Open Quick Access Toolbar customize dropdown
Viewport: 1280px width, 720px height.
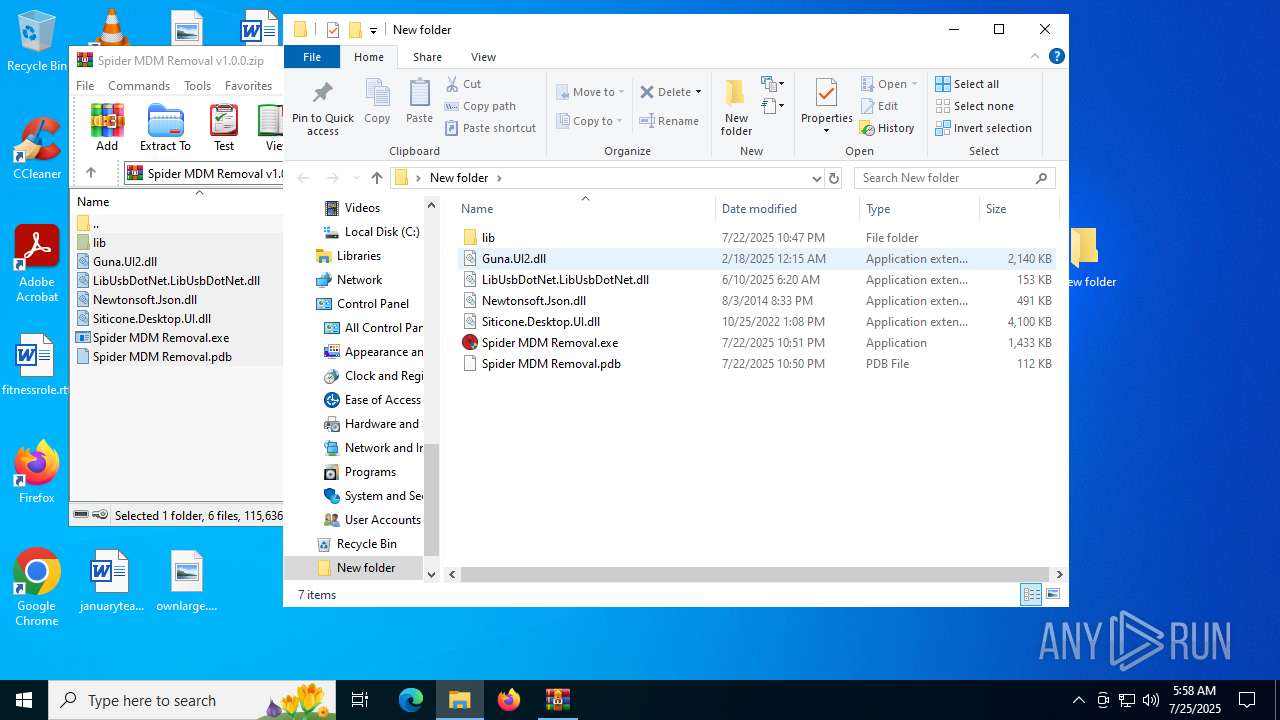coord(373,30)
